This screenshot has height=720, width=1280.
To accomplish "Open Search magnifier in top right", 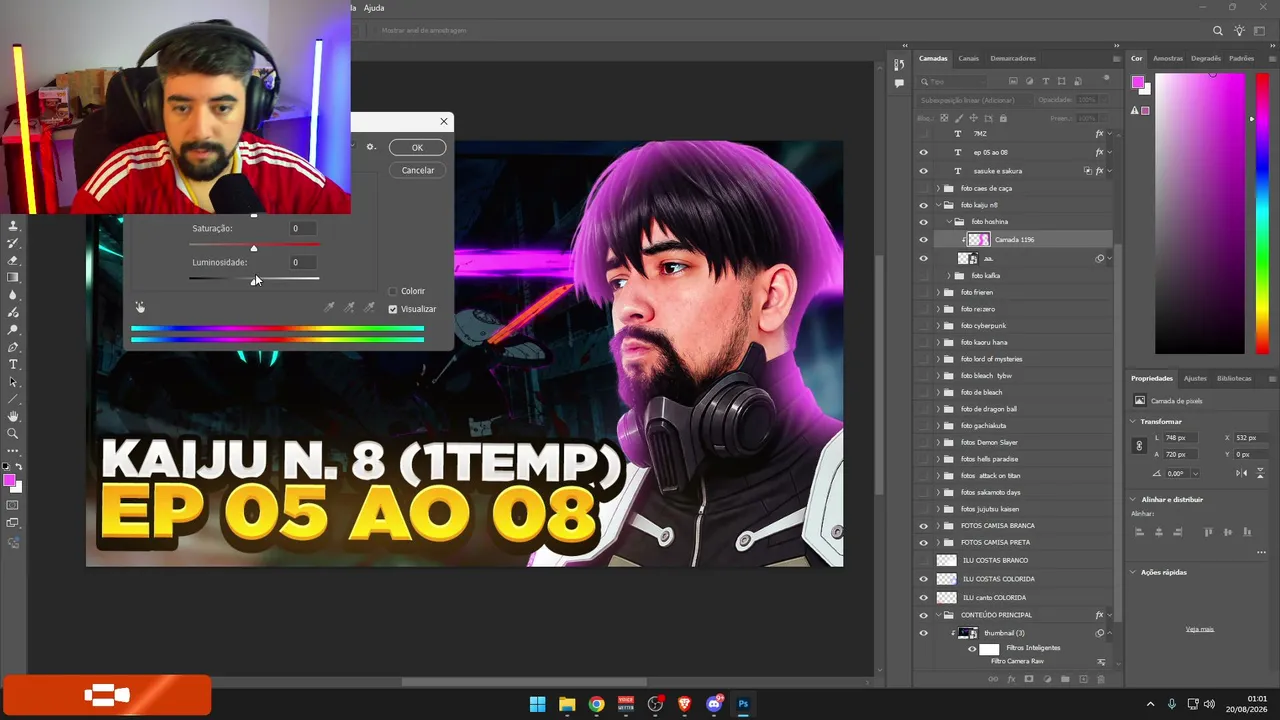I will 1218,31.
